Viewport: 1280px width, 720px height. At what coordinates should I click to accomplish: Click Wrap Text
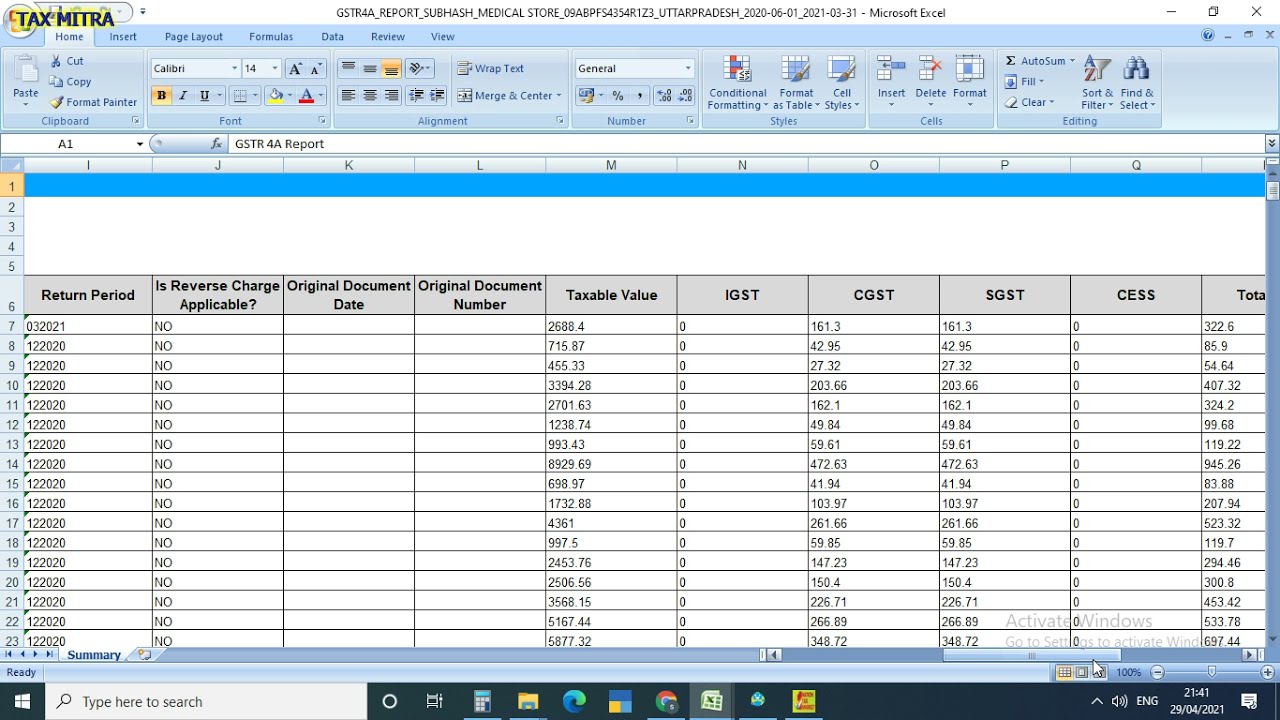(x=491, y=69)
